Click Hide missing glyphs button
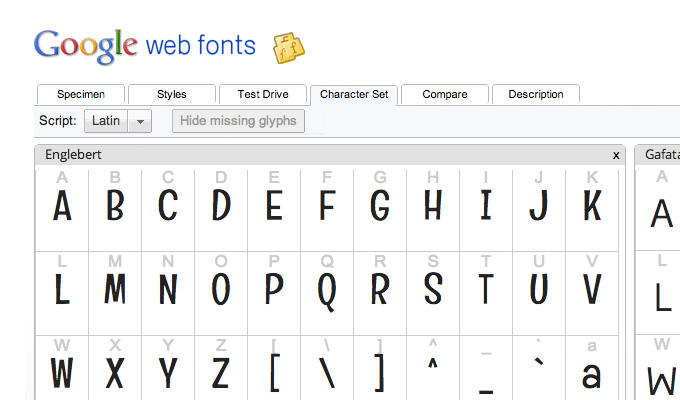This screenshot has width=680, height=400. point(238,121)
